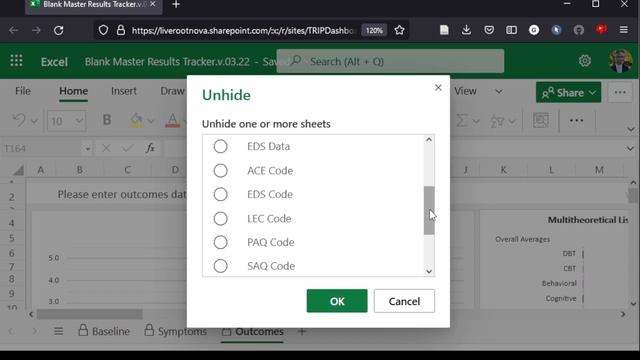Open the browser hamburger menu

pos(623,30)
